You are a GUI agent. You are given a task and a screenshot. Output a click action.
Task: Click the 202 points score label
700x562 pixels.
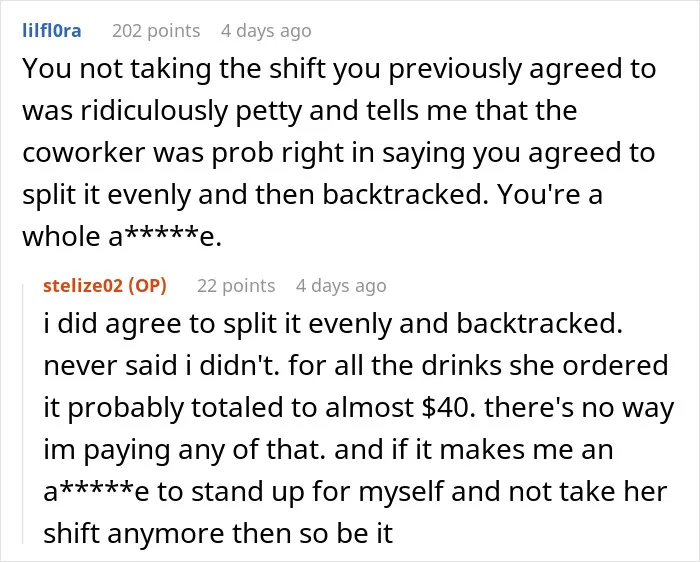pyautogui.click(x=156, y=31)
